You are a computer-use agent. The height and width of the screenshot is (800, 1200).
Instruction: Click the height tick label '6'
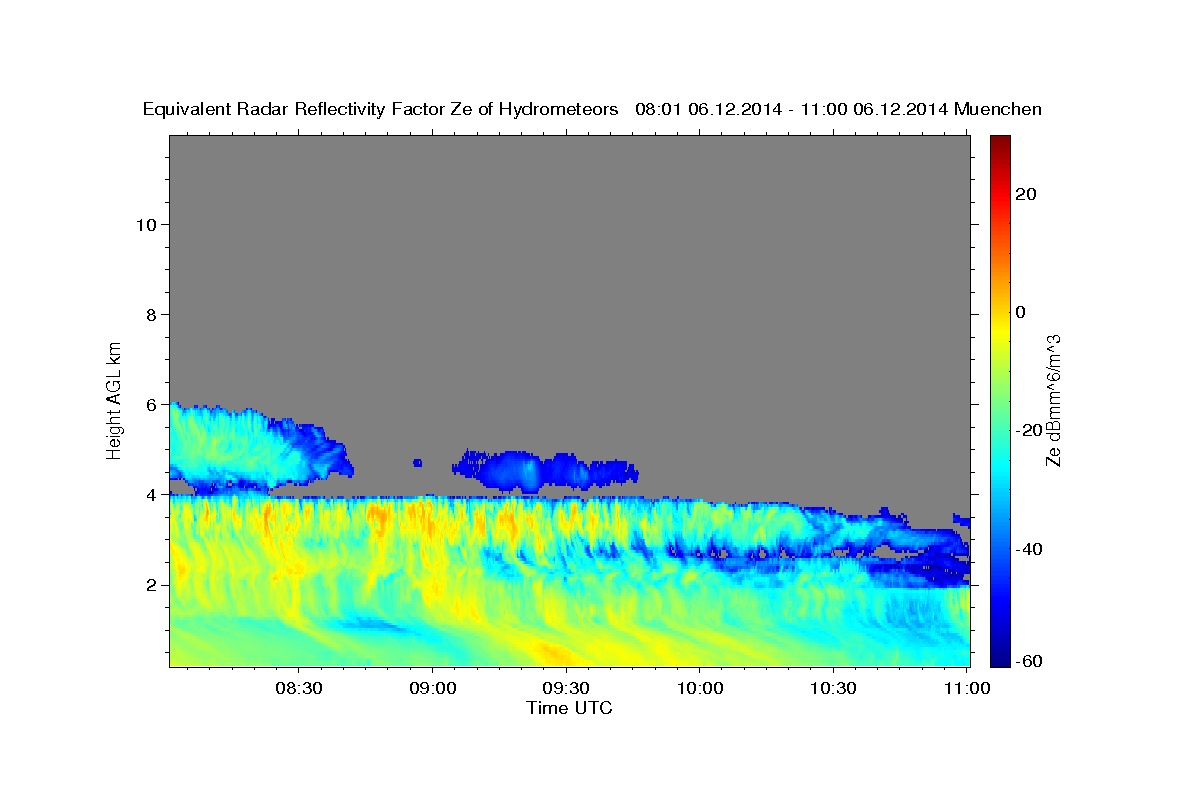pyautogui.click(x=152, y=404)
